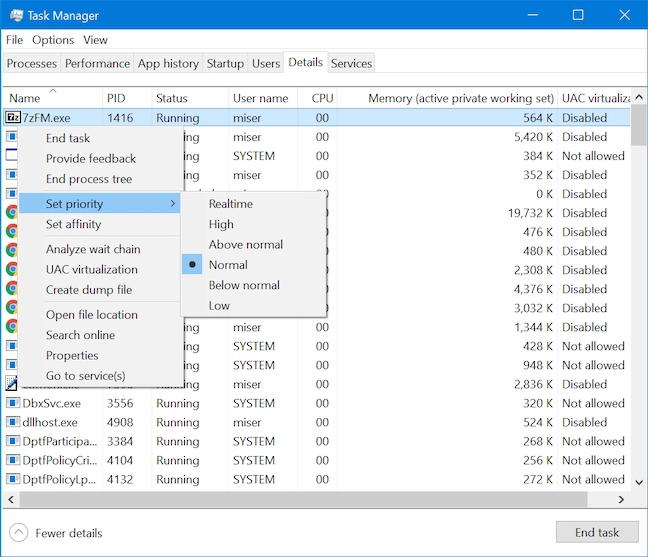Click the horizontal scrollbar thumb
648x557 pixels.
tap(303, 499)
